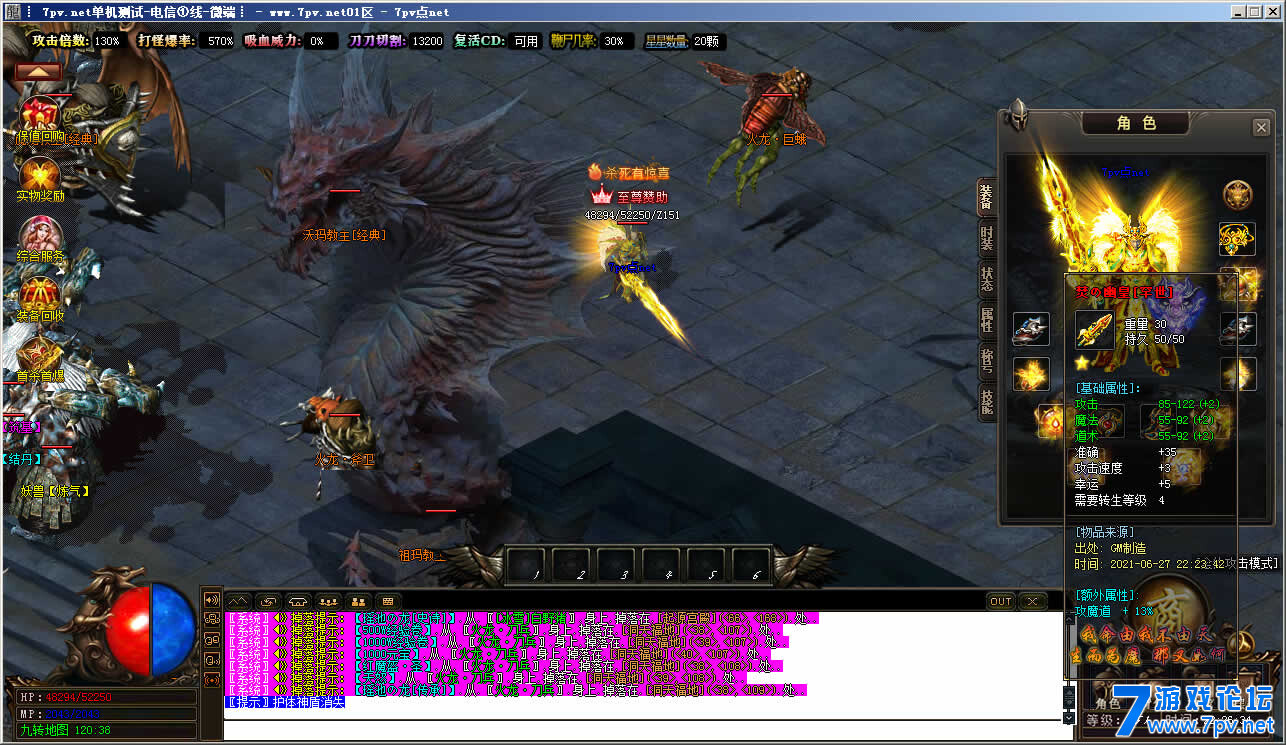Viewport: 1286px width, 745px height.
Task: Switch to the 属性 tab in character panel
Action: click(x=986, y=321)
